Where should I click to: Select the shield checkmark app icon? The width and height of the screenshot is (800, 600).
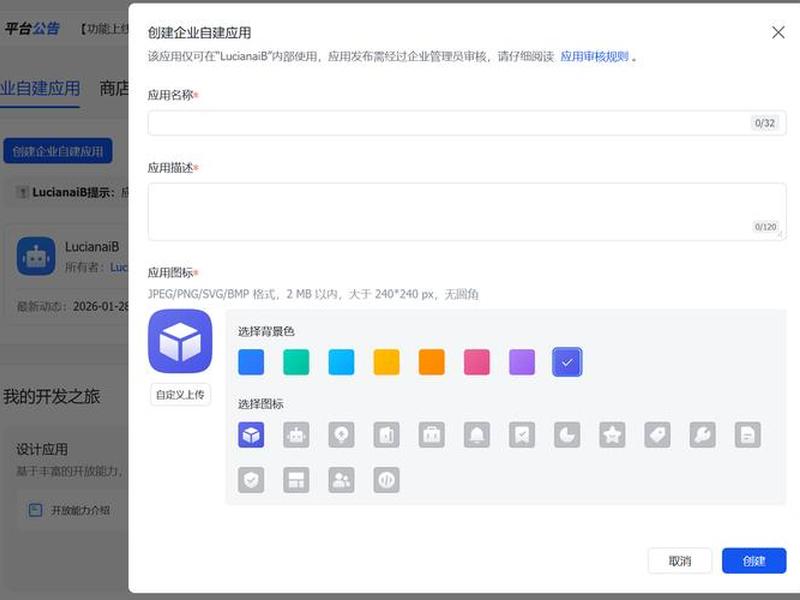tap(251, 480)
